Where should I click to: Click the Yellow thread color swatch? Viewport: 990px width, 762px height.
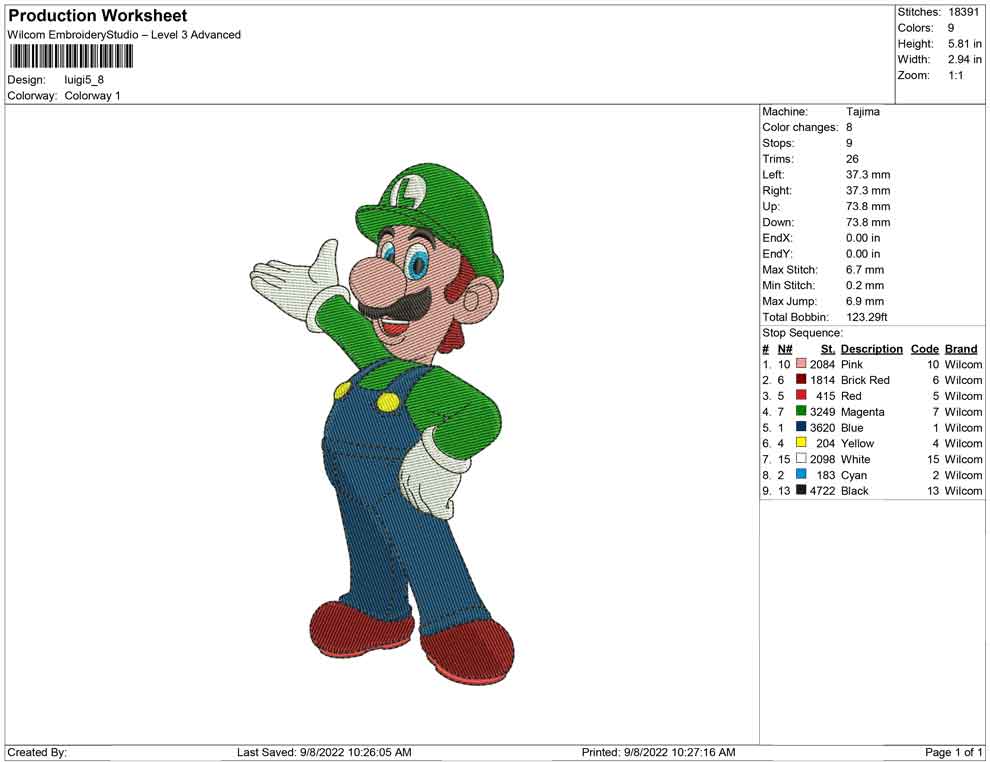pos(801,443)
